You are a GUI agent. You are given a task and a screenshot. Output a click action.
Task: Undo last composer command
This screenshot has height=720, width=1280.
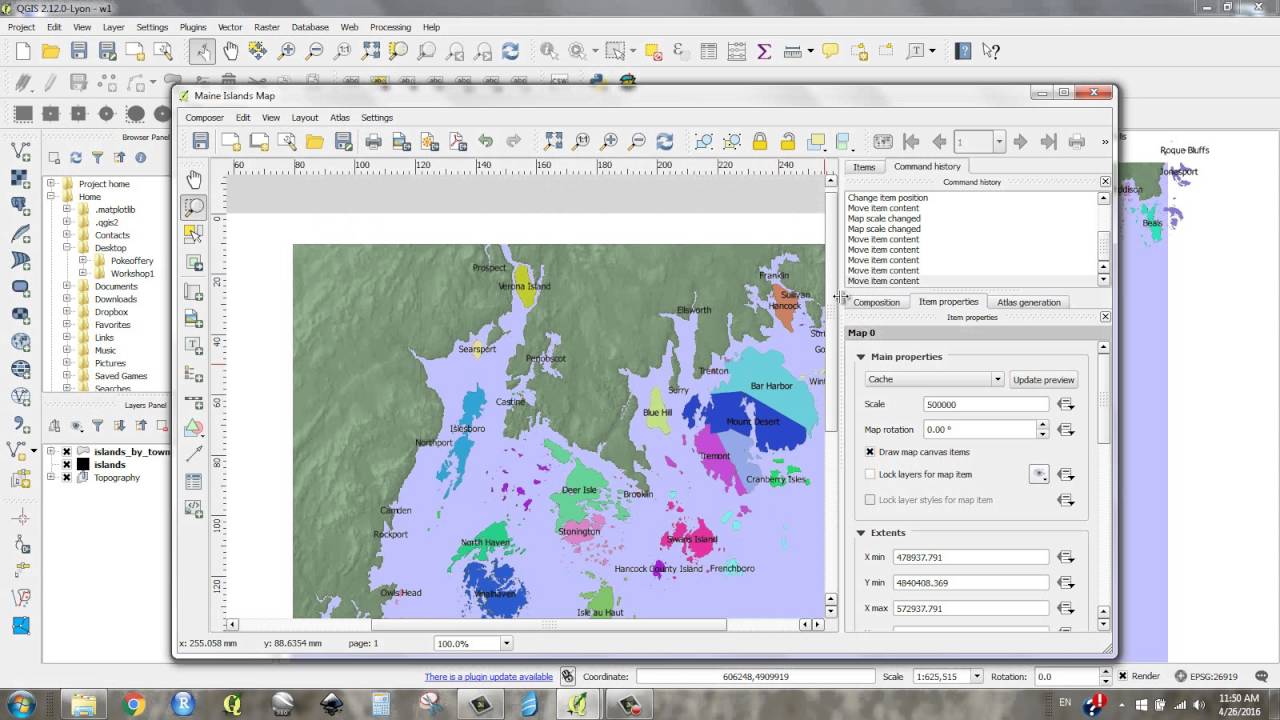[486, 142]
